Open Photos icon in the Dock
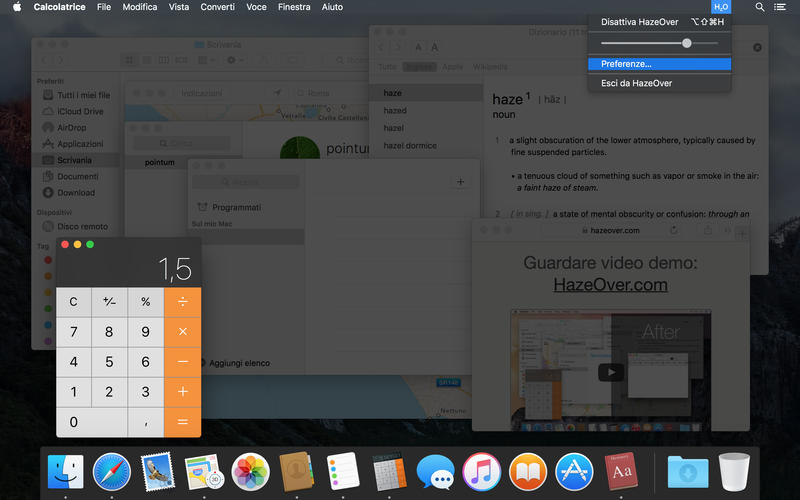 250,472
